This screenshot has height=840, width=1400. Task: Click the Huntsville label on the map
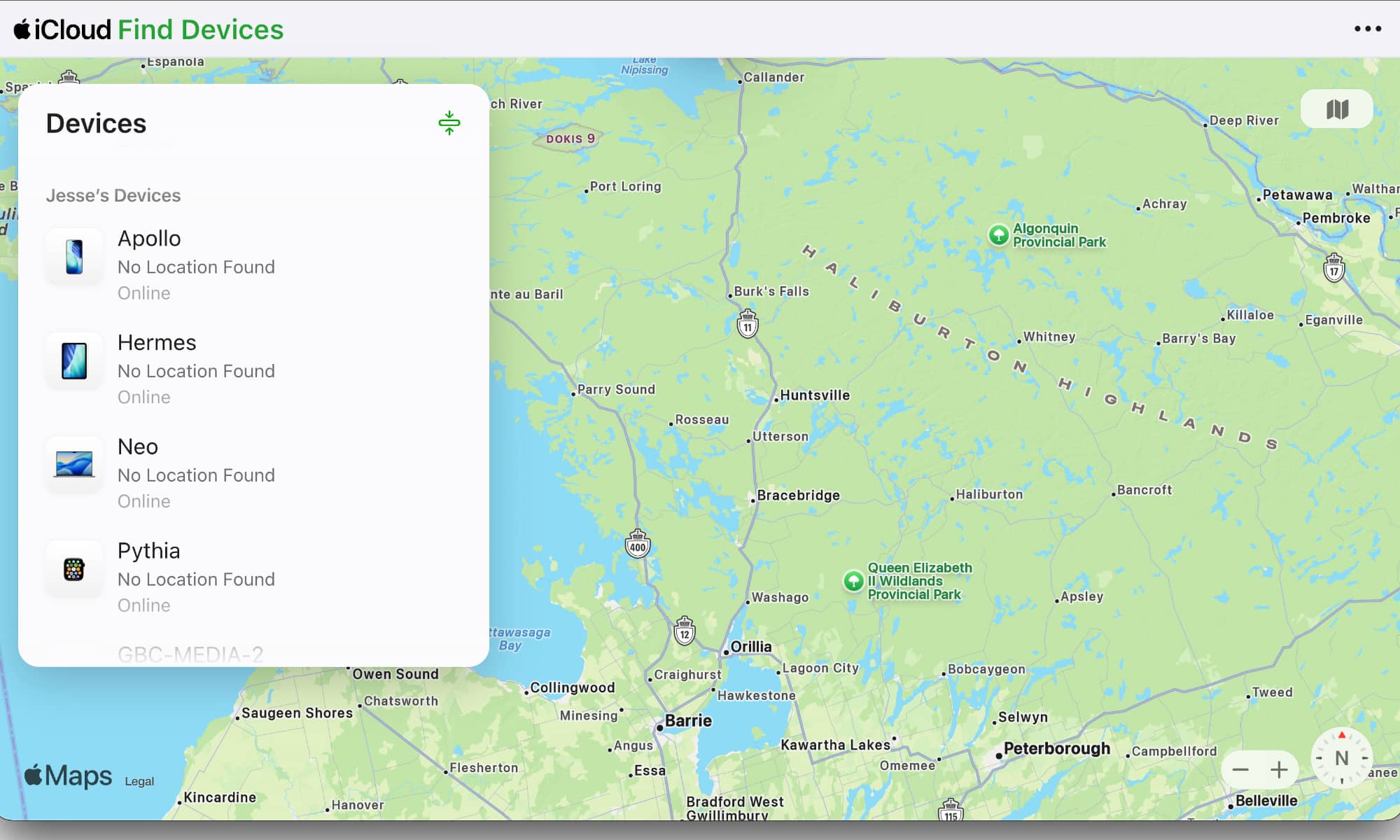point(815,395)
